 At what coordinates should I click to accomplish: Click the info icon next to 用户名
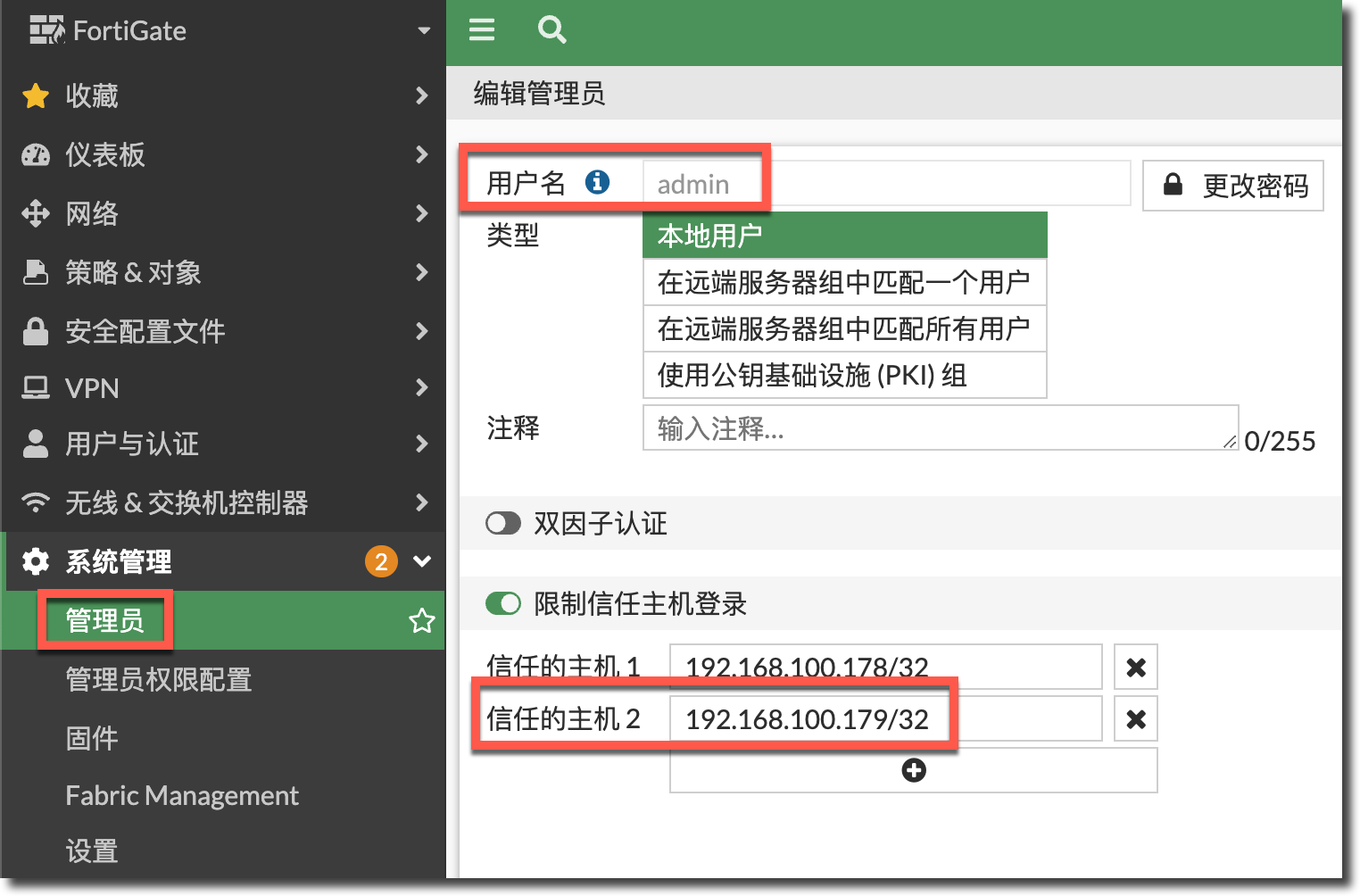coord(597,182)
